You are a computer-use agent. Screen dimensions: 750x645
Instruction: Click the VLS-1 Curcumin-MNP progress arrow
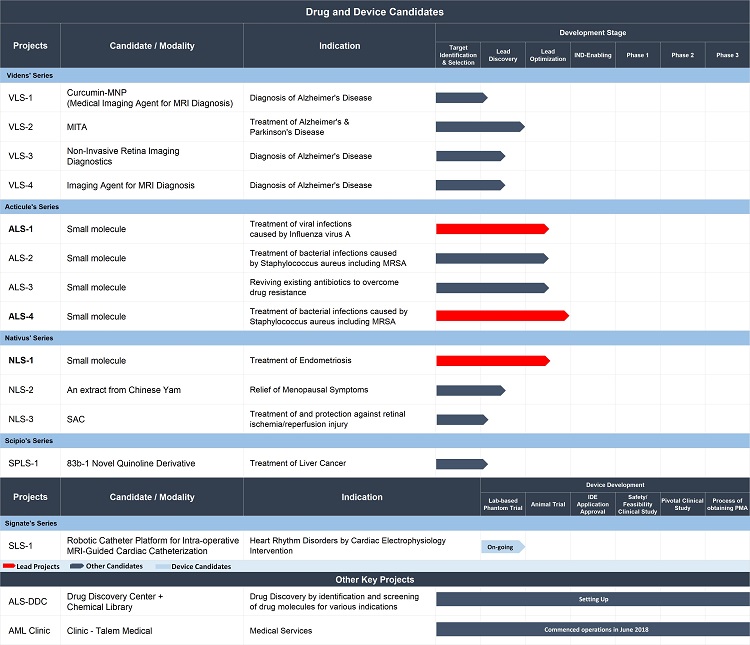tap(462, 98)
